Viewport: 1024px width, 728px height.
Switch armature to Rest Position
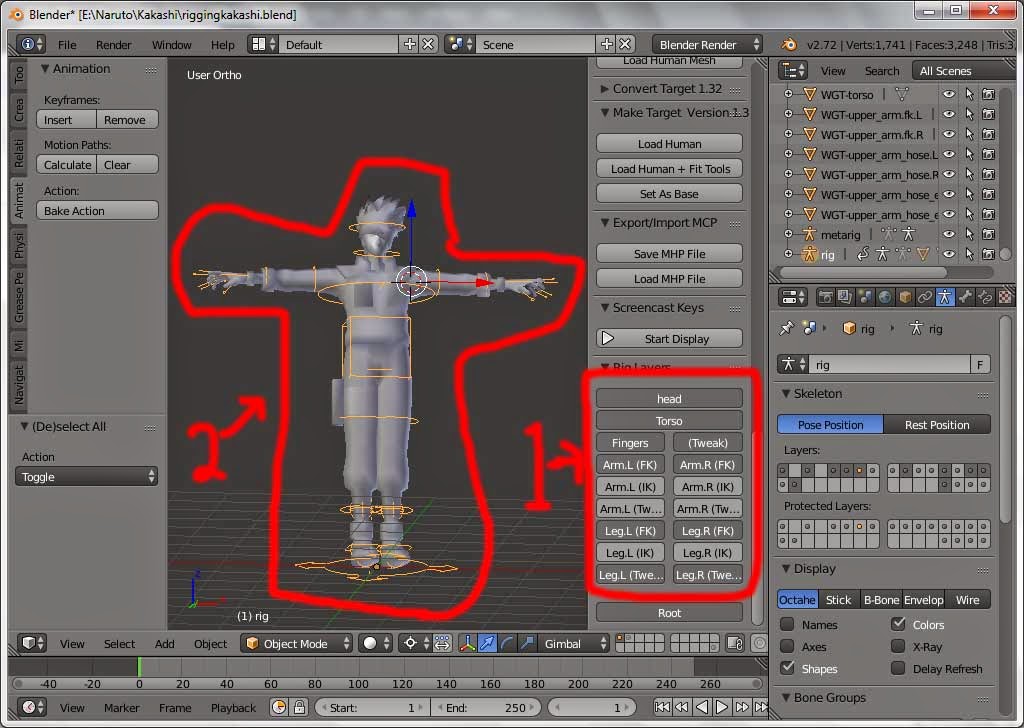point(936,424)
